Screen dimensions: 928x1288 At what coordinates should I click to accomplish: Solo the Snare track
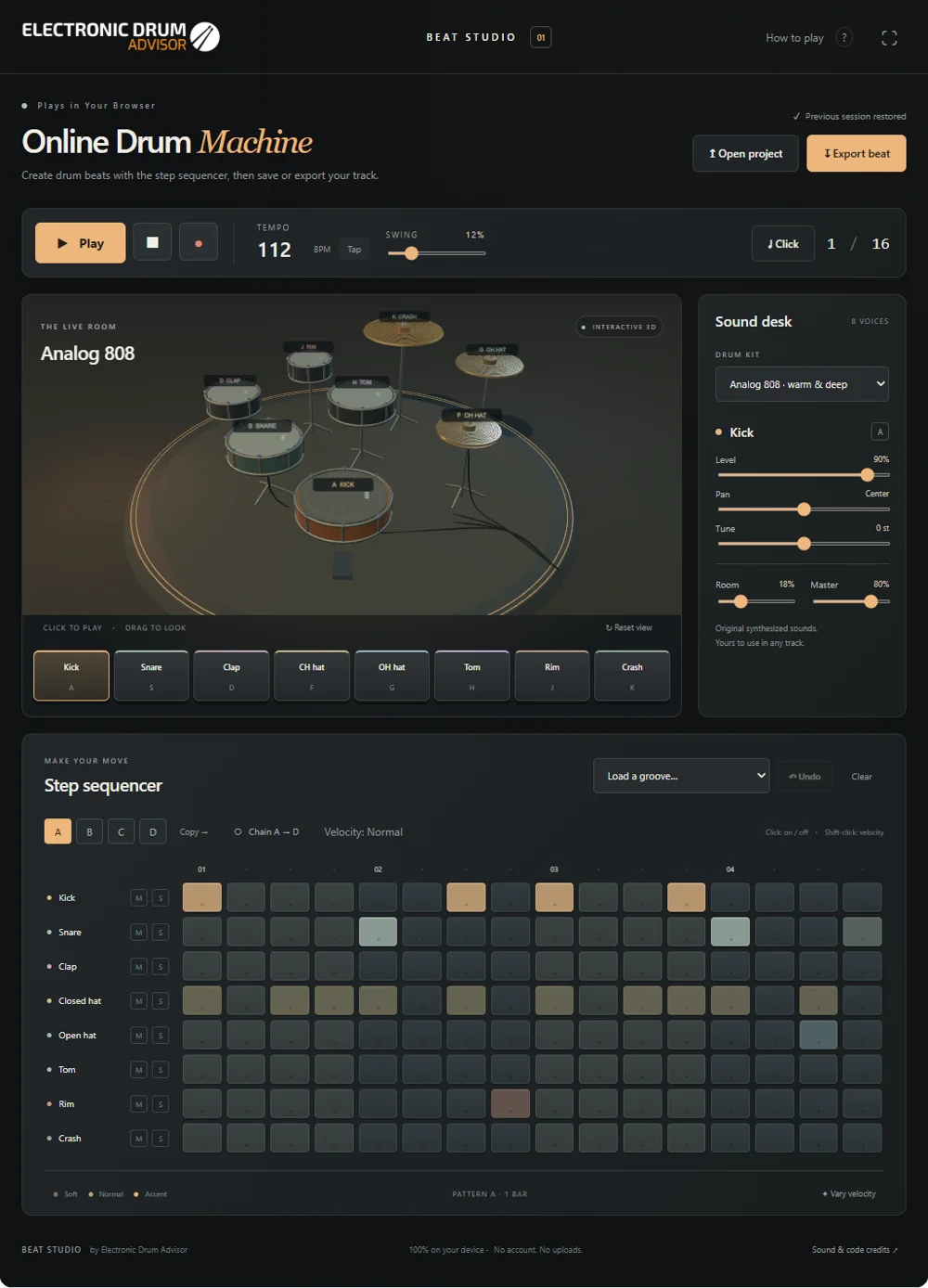[161, 932]
